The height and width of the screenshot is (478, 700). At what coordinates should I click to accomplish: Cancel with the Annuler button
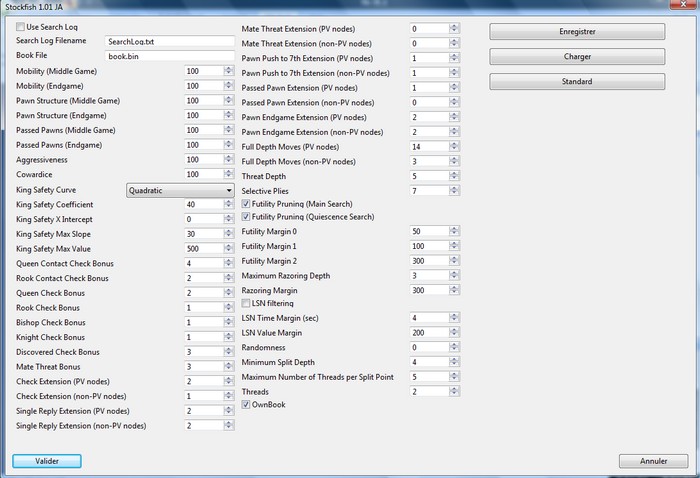[654, 461]
